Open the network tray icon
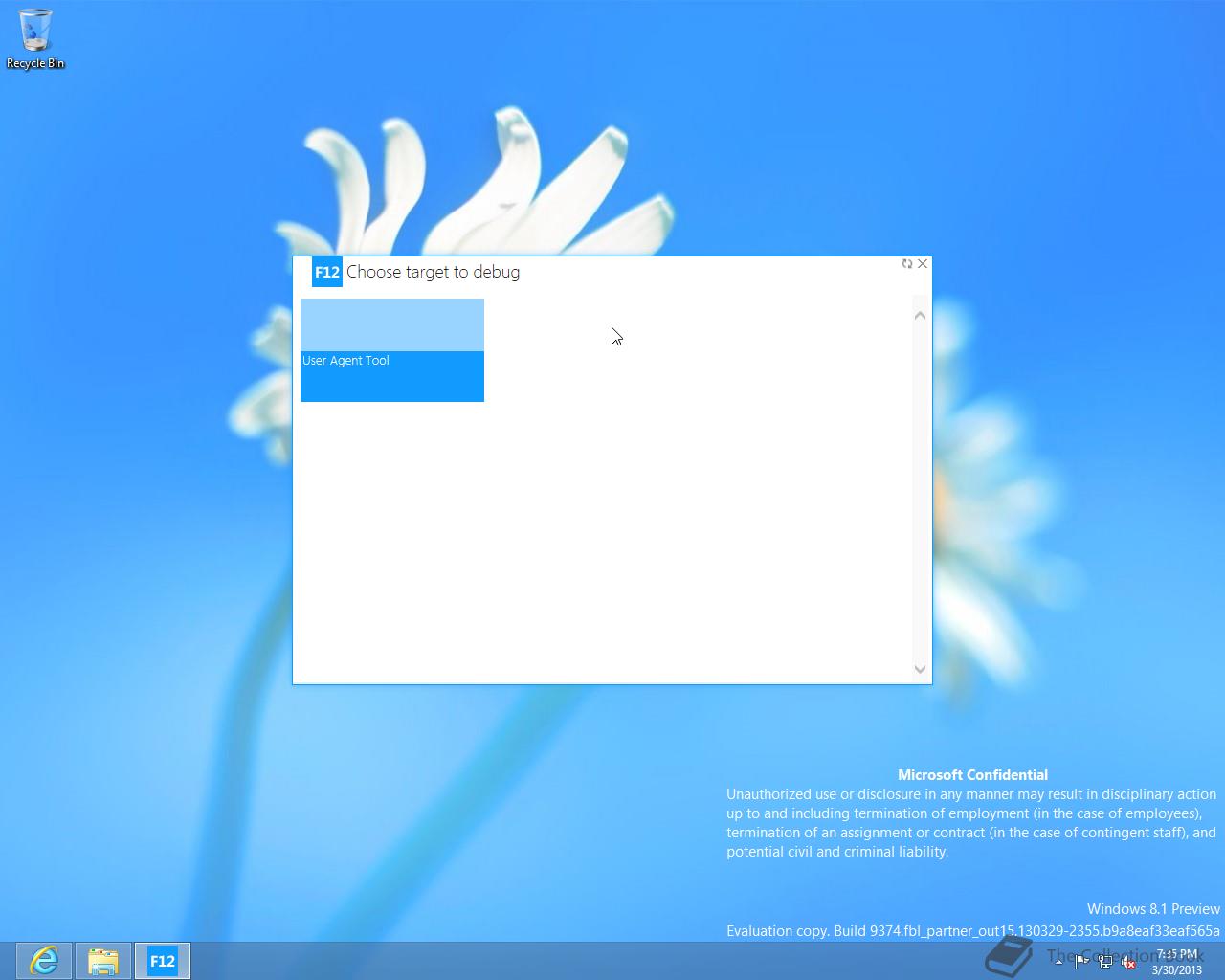This screenshot has height=980, width=1225. (x=1105, y=961)
